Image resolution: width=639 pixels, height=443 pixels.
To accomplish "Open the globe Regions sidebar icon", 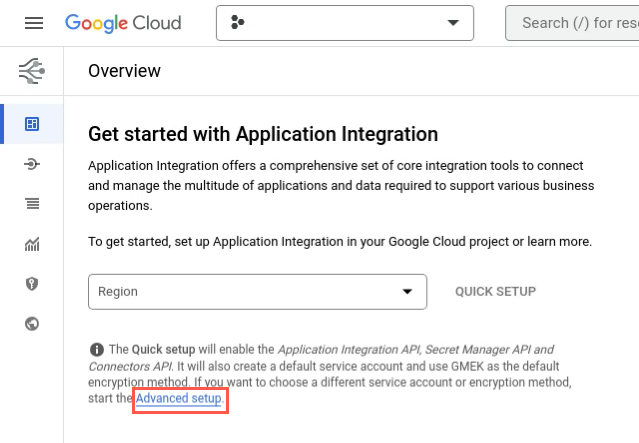I will (x=32, y=323).
